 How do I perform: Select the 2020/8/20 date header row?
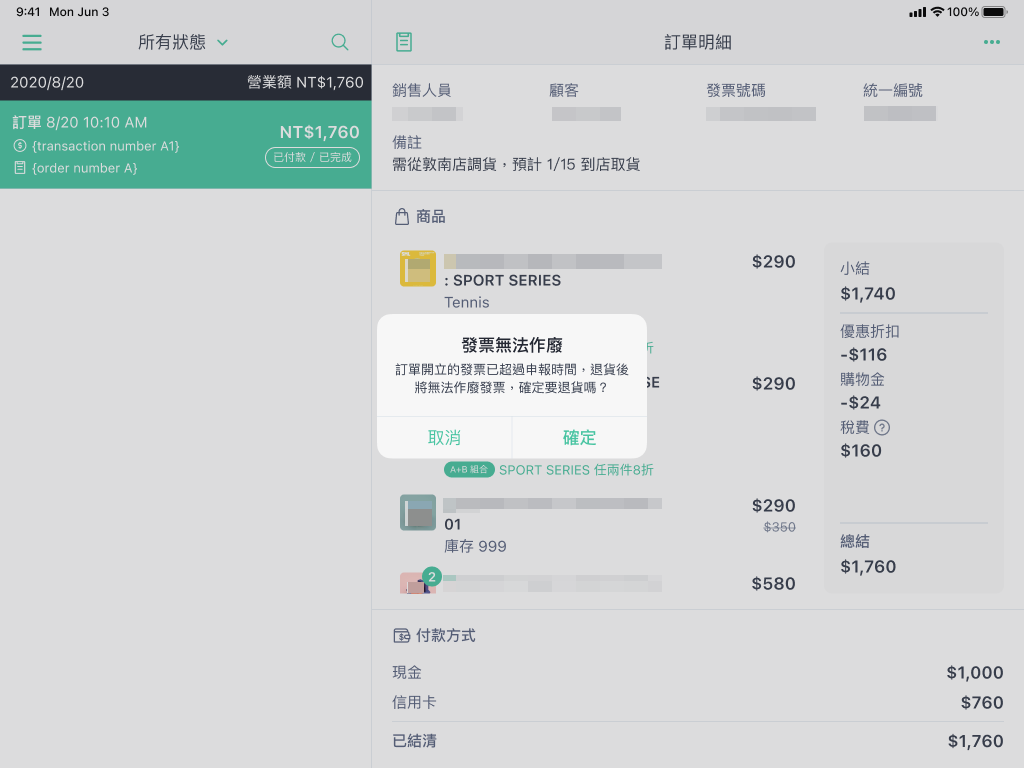(185, 82)
